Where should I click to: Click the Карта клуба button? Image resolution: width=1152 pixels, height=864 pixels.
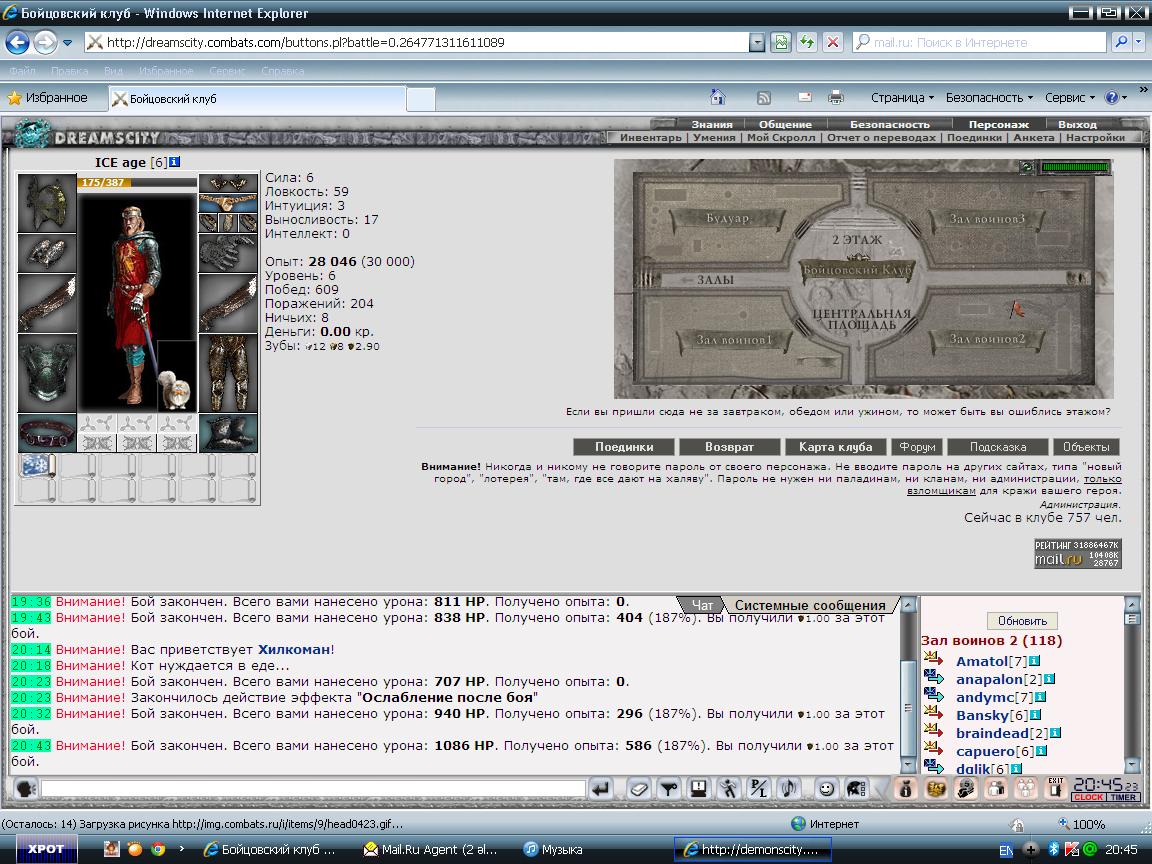(836, 447)
